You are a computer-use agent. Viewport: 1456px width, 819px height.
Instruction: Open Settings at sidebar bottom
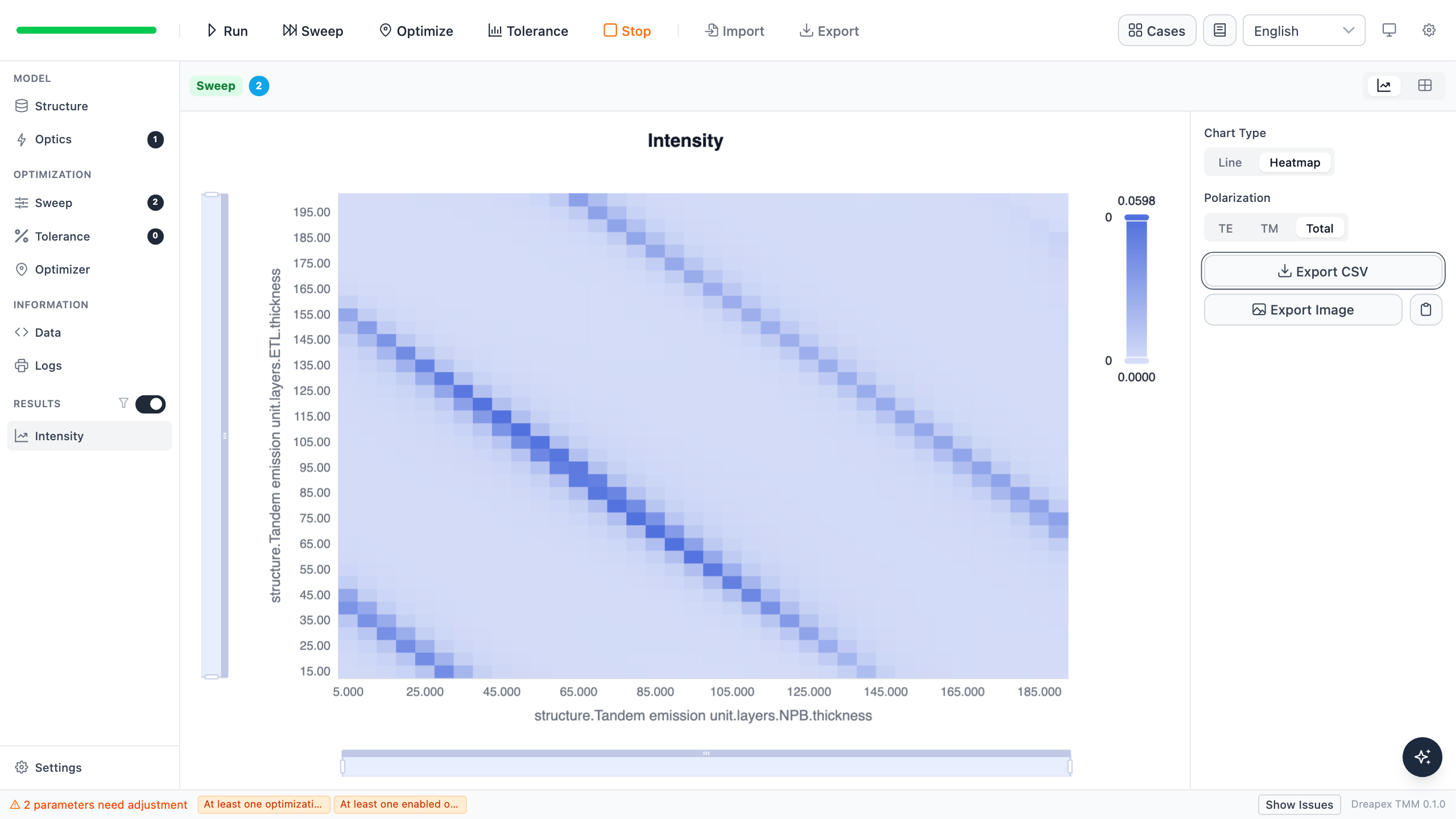[89, 767]
